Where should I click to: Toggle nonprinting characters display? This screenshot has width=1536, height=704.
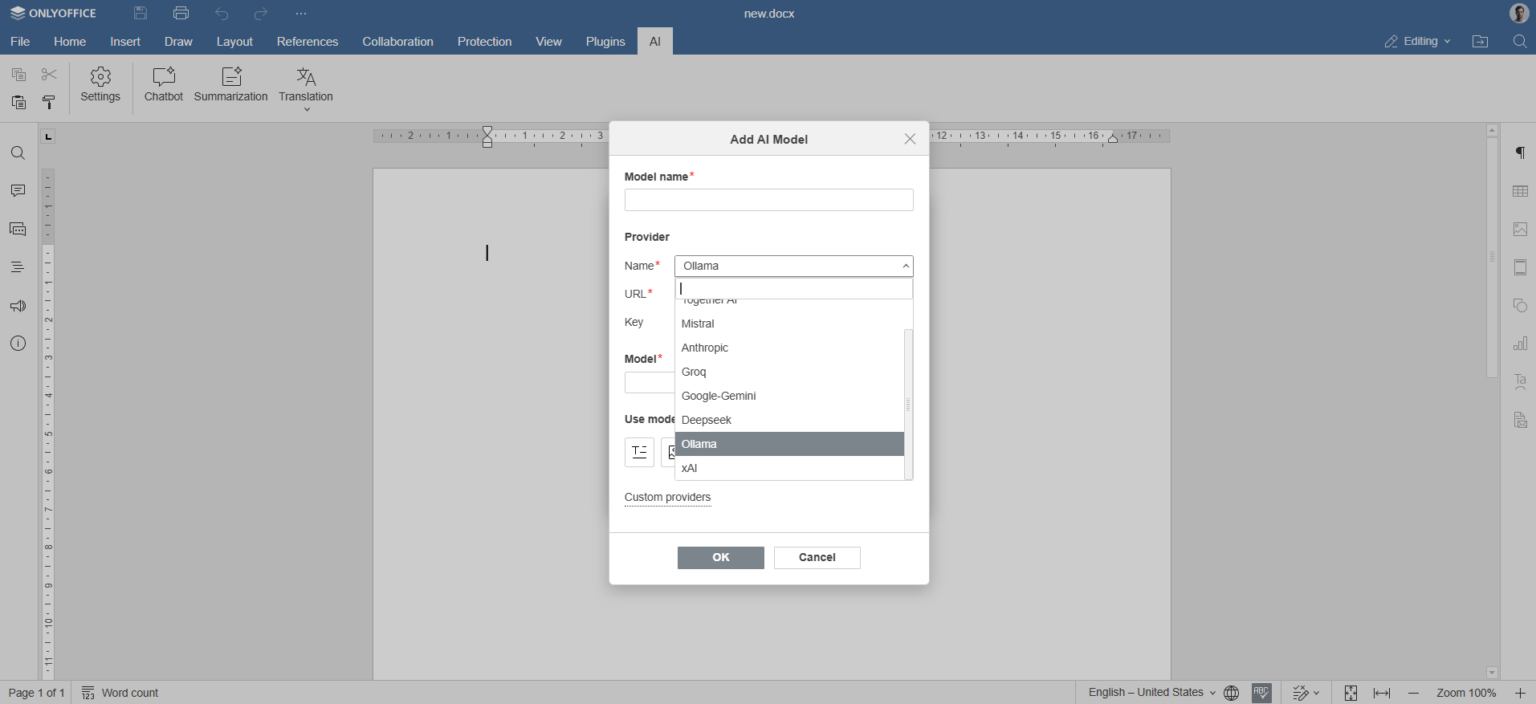(1519, 153)
